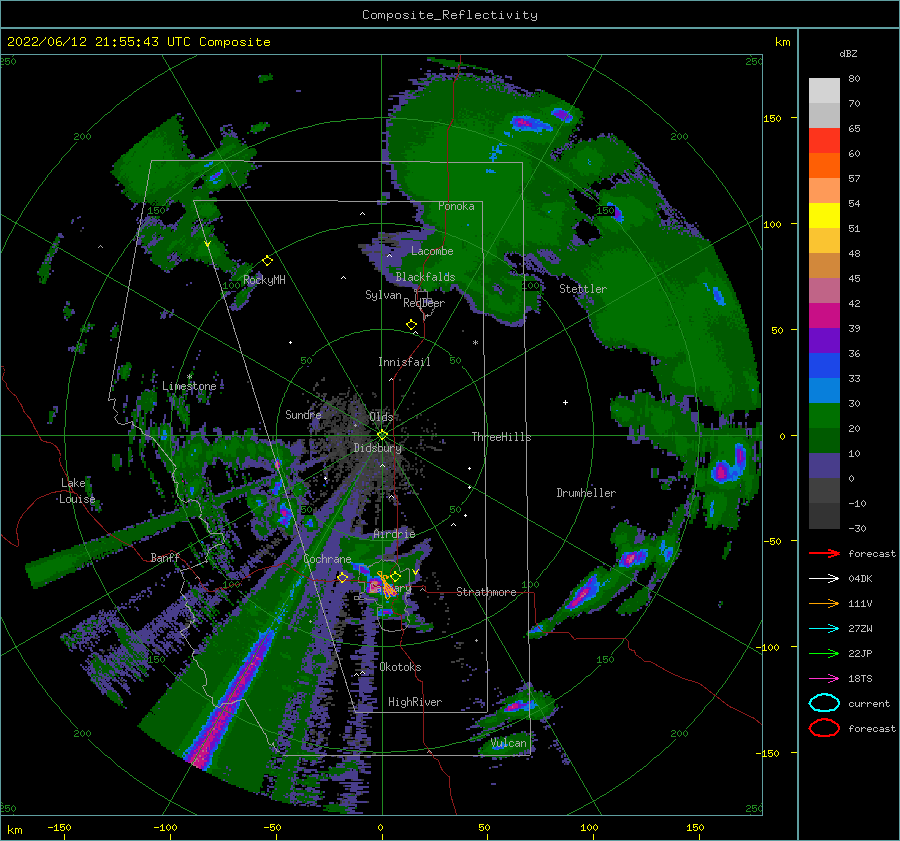The height and width of the screenshot is (841, 900).
Task: Click the 04DK legend text
Action: [x=860, y=579]
